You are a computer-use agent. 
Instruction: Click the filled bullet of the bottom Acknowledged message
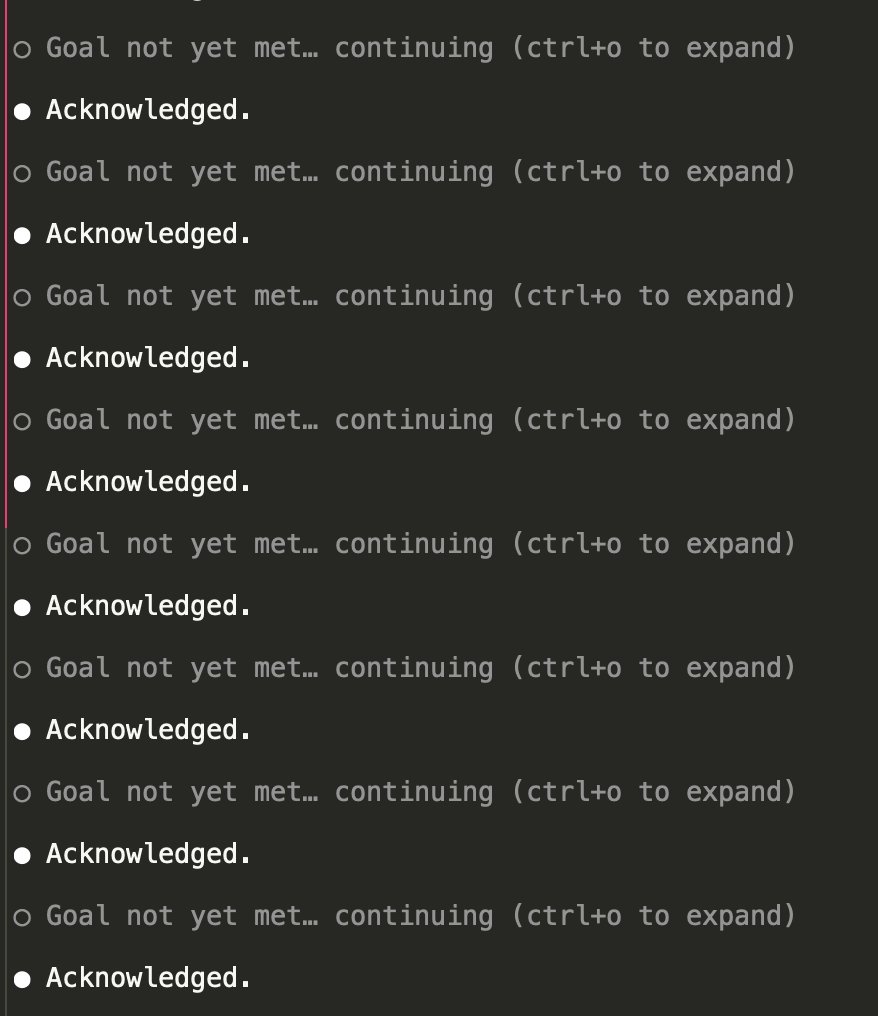coord(22,979)
